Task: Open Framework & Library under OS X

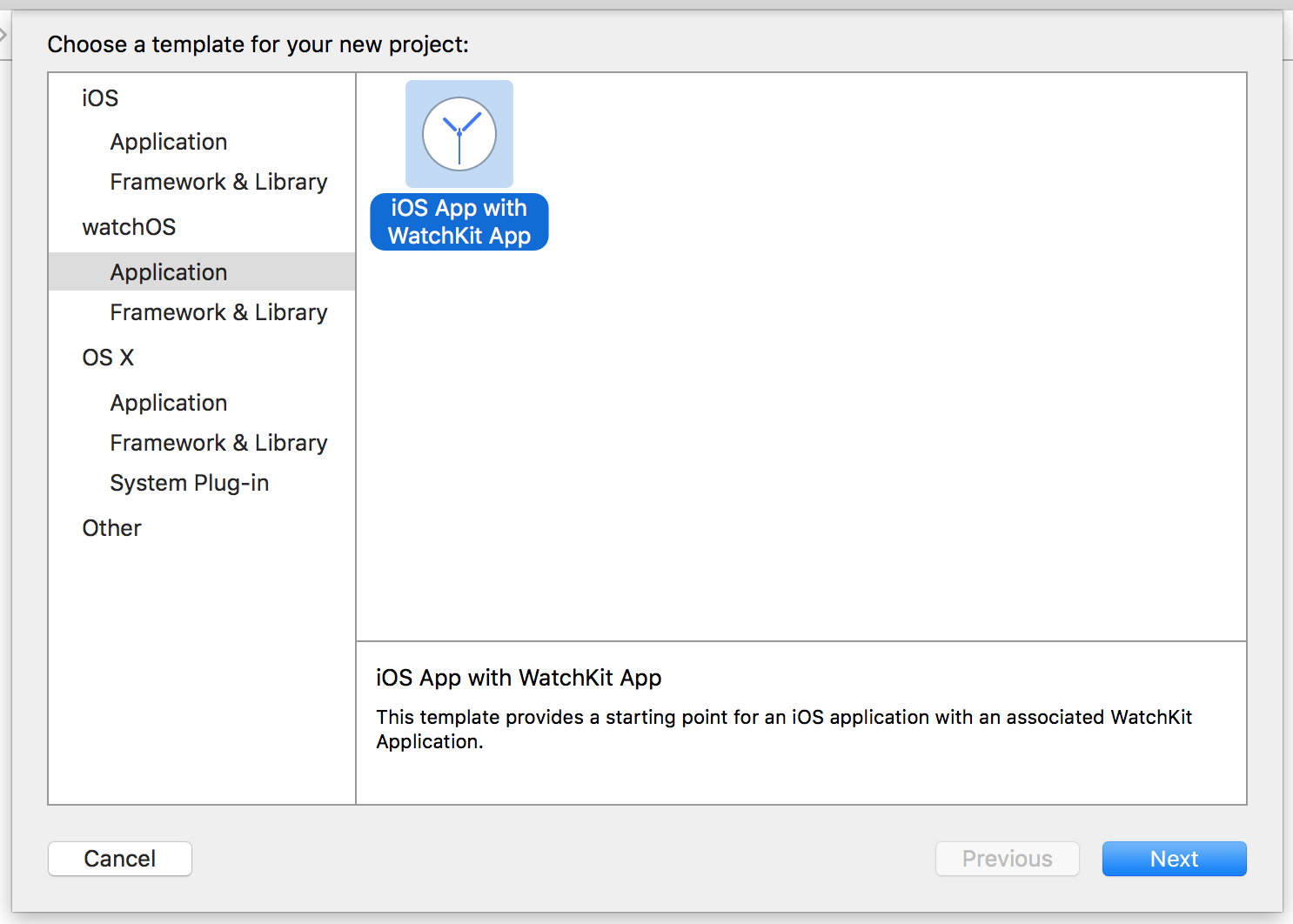Action: [218, 443]
